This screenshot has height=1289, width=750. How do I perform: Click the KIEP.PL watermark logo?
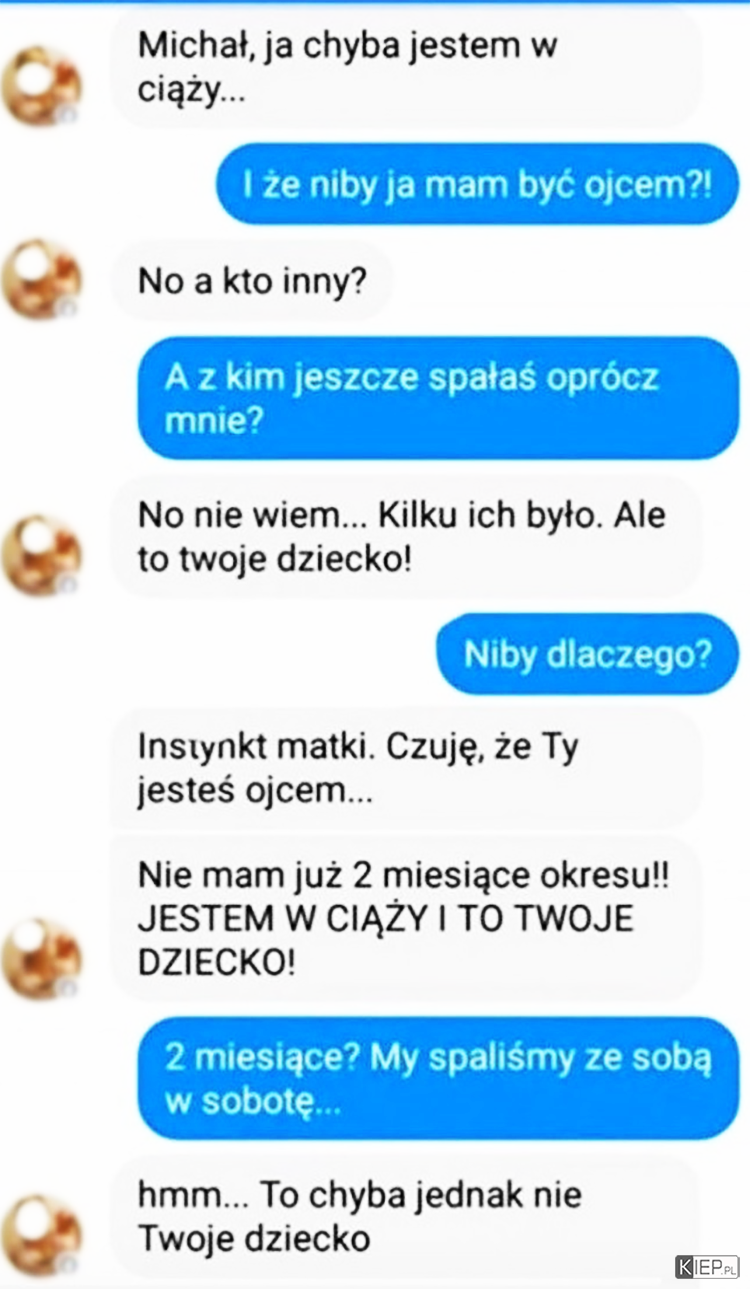click(x=707, y=1266)
